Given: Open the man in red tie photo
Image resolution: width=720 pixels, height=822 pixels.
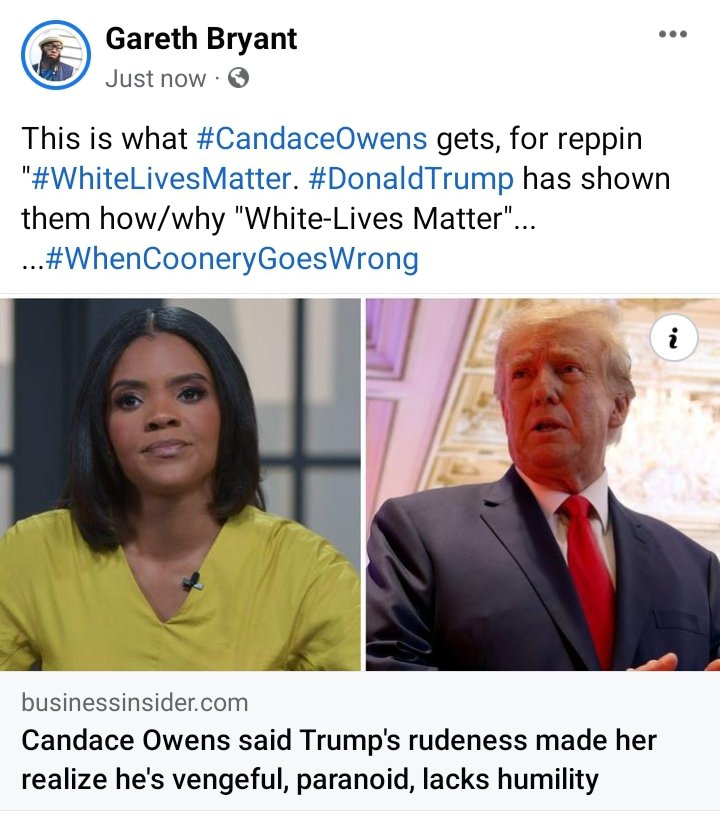Looking at the screenshot, I should pos(543,484).
